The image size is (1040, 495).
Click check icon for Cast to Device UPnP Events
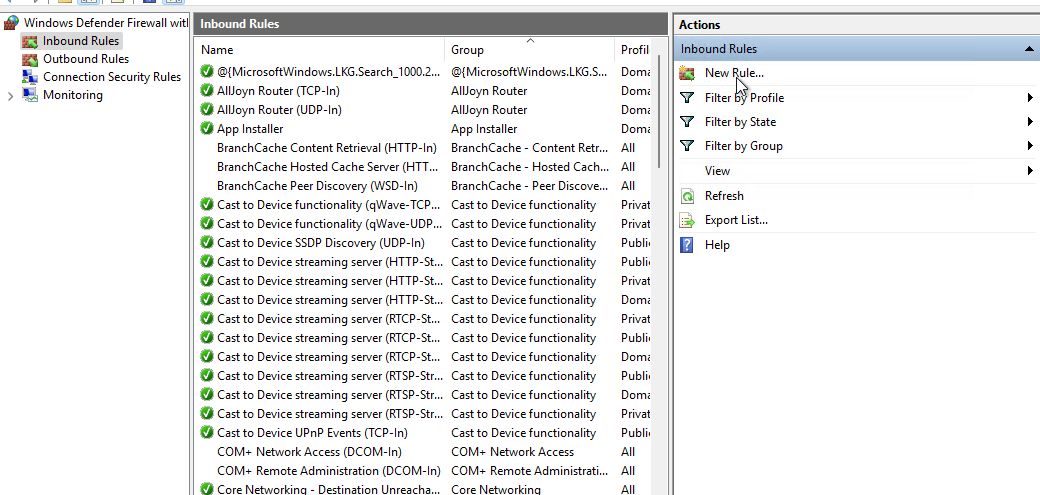[x=207, y=433]
